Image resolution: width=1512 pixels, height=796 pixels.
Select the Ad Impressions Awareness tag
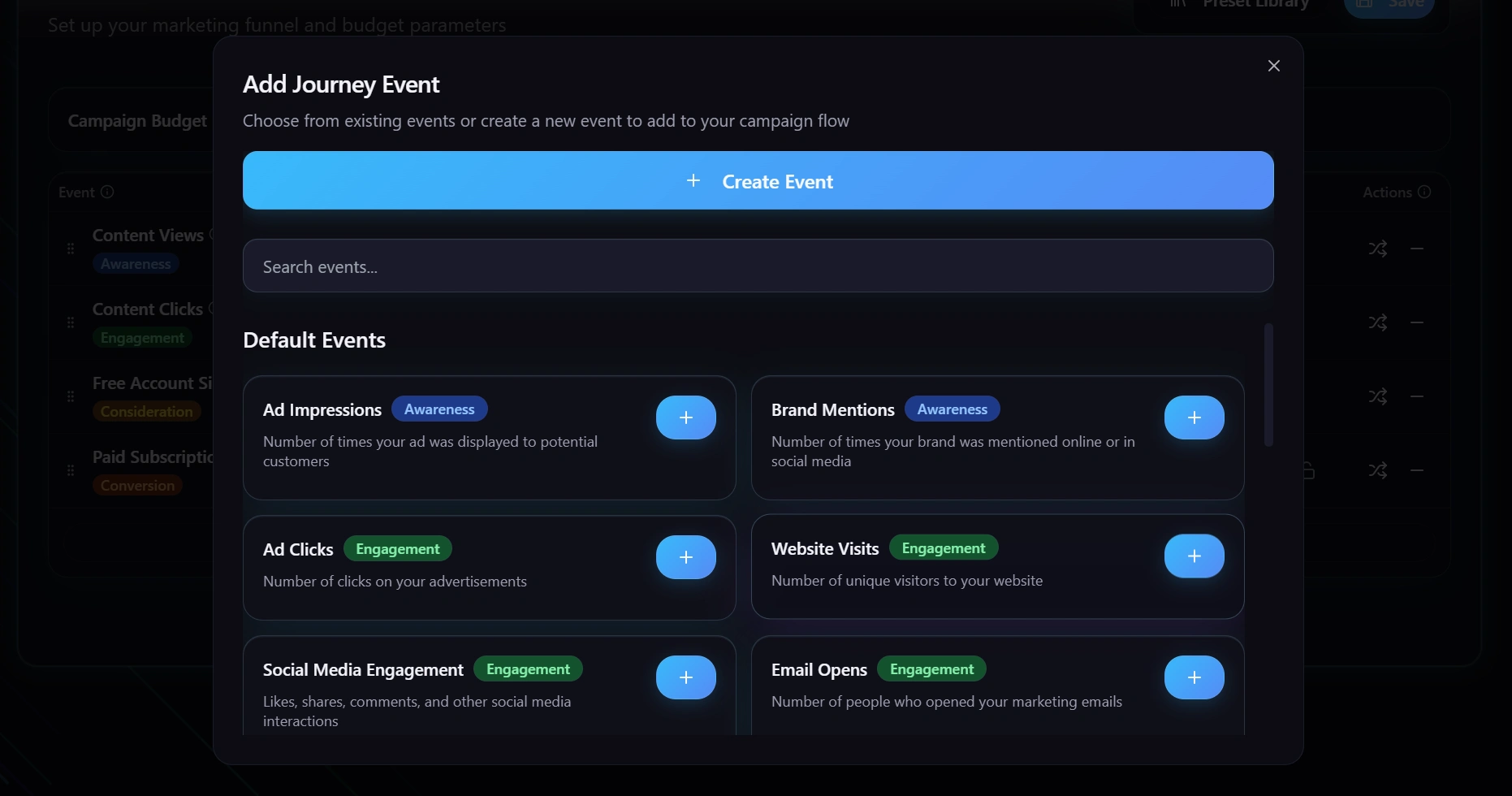tap(439, 409)
